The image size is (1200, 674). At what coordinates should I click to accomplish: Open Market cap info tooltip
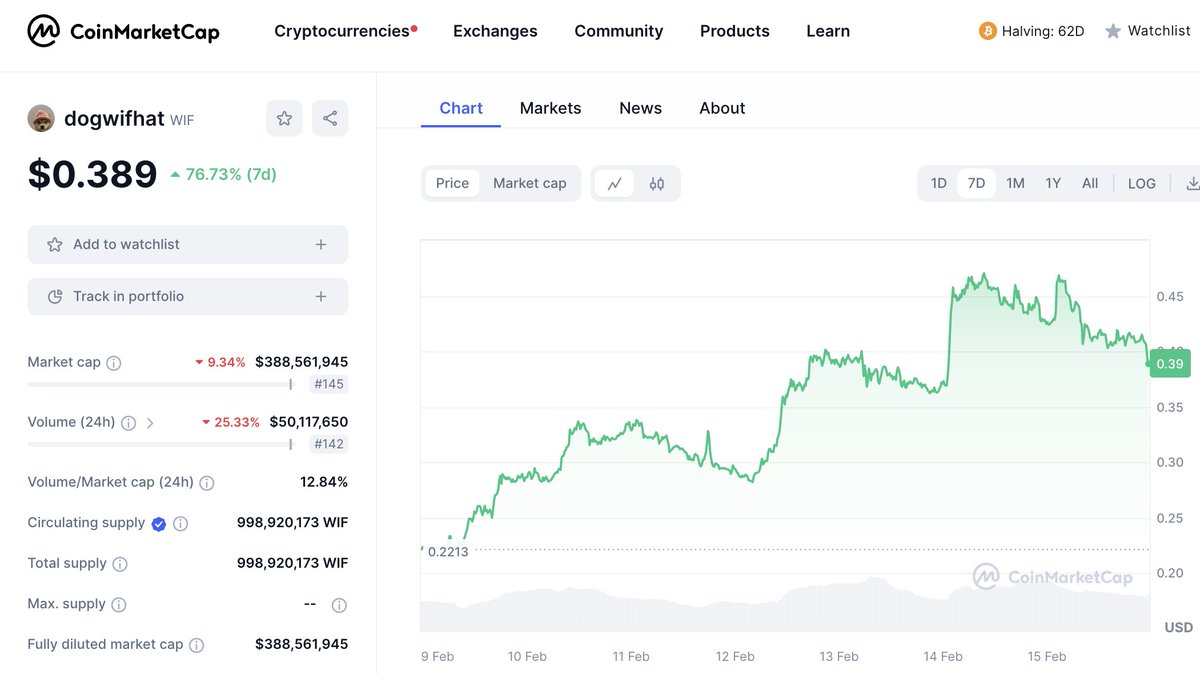click(x=114, y=363)
